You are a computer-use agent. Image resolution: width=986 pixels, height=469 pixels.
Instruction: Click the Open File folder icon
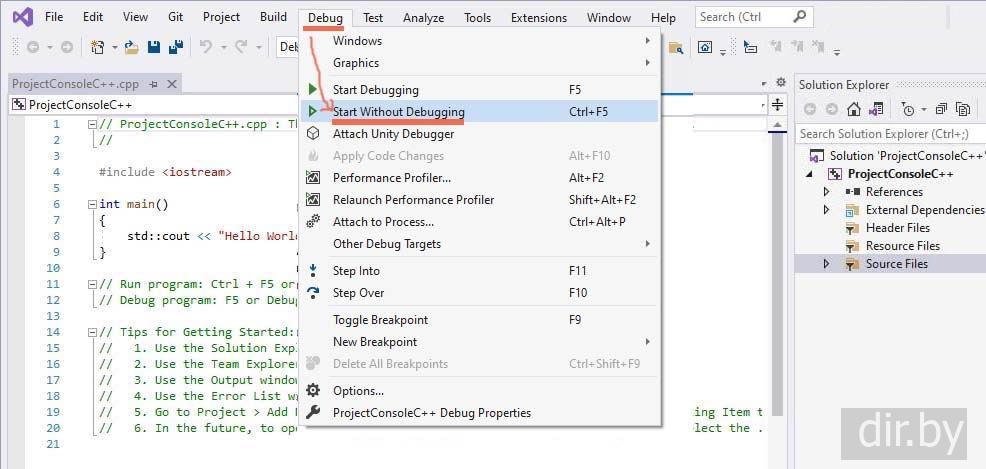[x=131, y=47]
